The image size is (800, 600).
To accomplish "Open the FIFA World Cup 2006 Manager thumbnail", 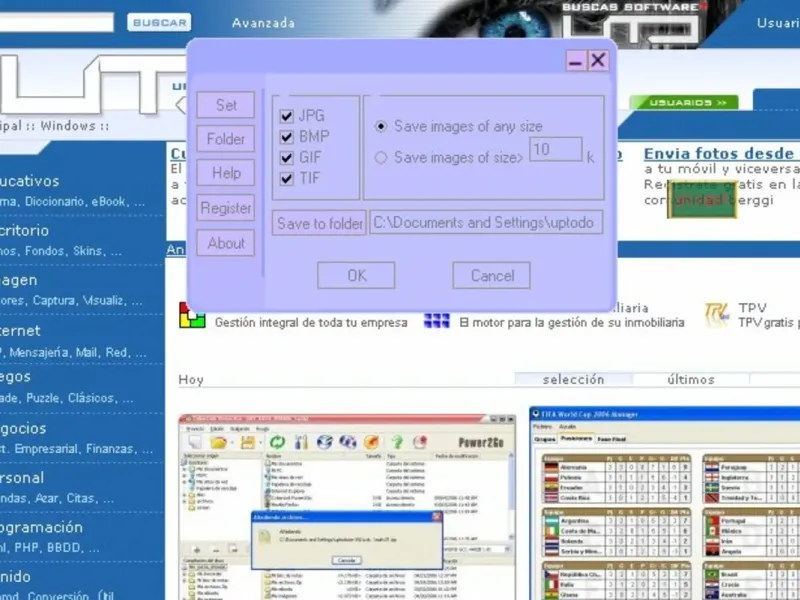I will pos(665,503).
